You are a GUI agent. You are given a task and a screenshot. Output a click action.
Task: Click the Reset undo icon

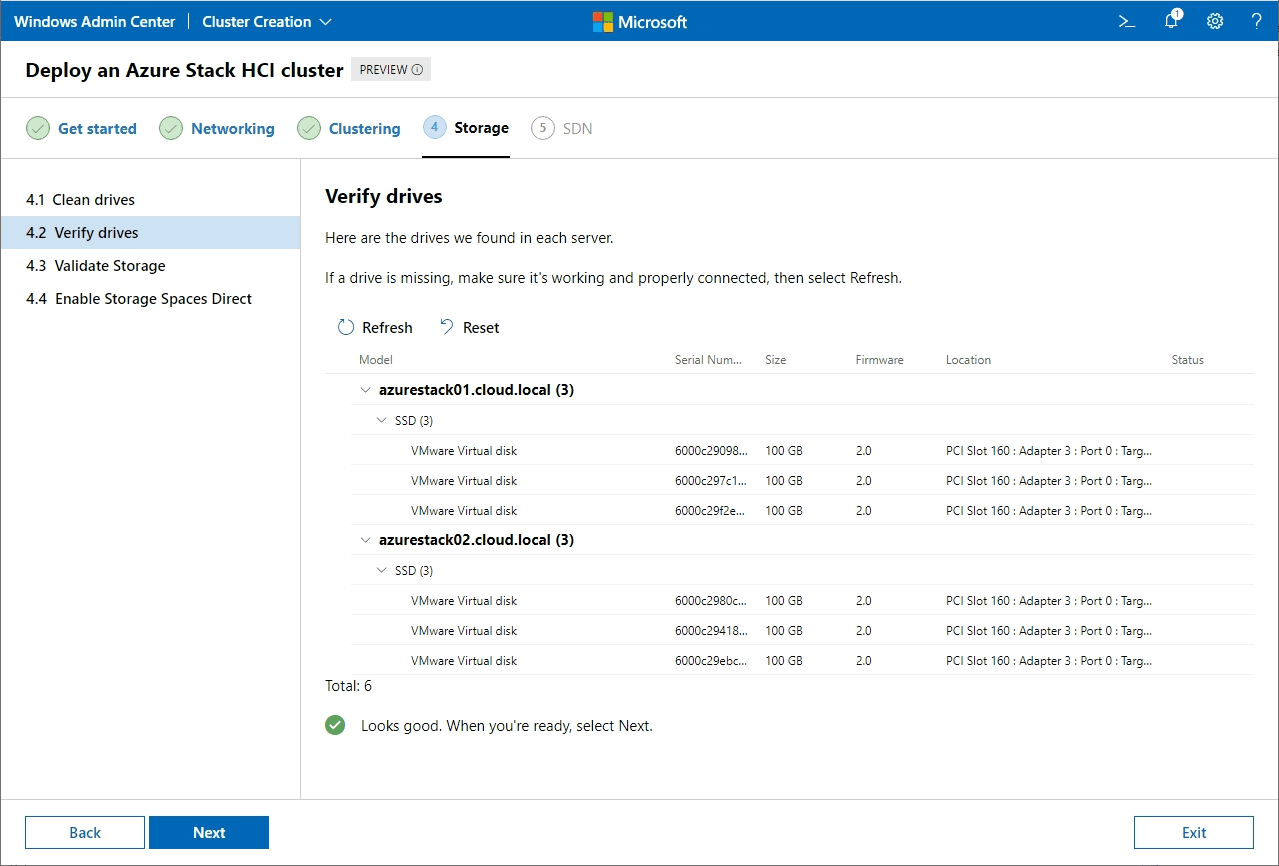click(446, 327)
